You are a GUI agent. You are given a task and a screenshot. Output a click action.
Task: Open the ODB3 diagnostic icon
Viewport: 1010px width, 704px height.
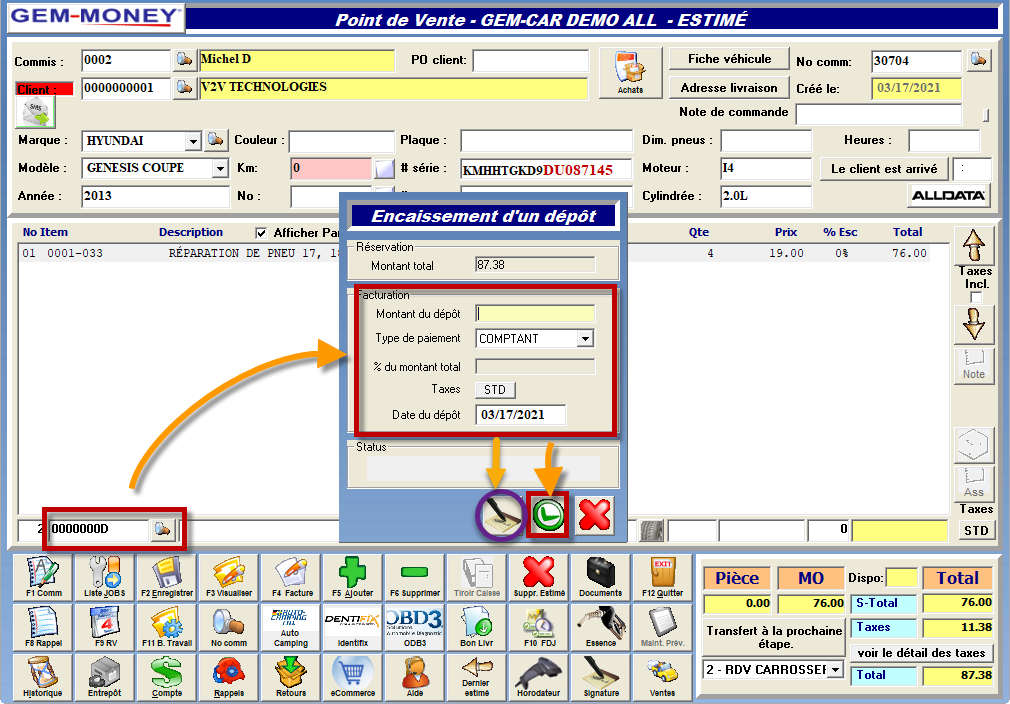415,627
